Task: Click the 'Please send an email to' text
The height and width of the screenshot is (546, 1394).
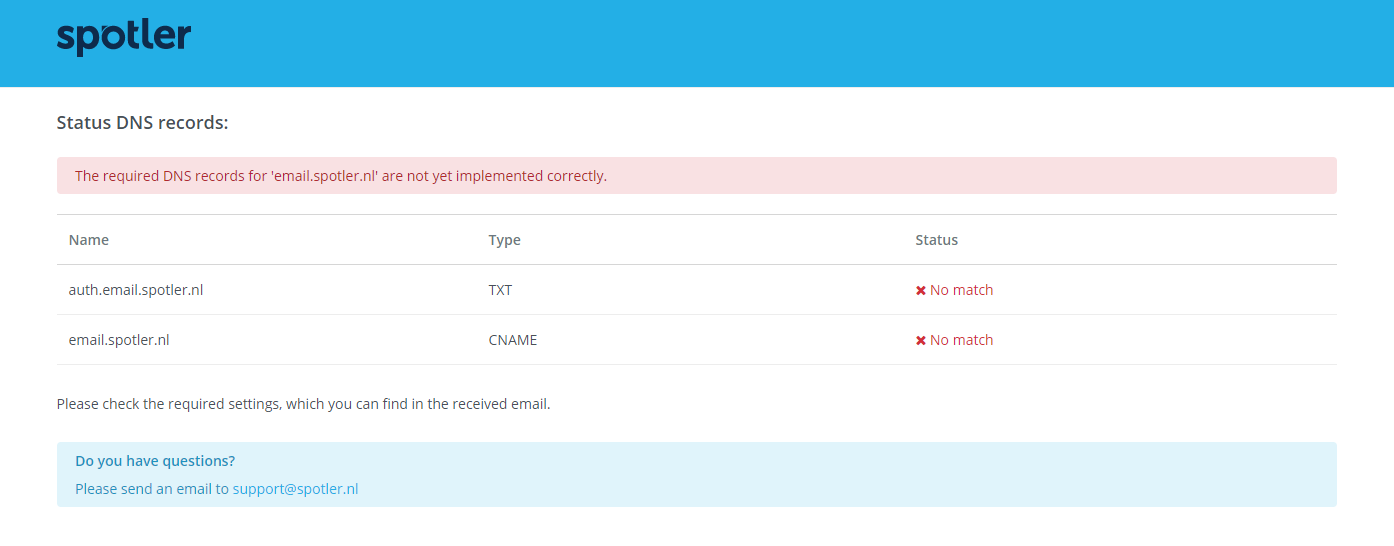Action: click(x=152, y=489)
